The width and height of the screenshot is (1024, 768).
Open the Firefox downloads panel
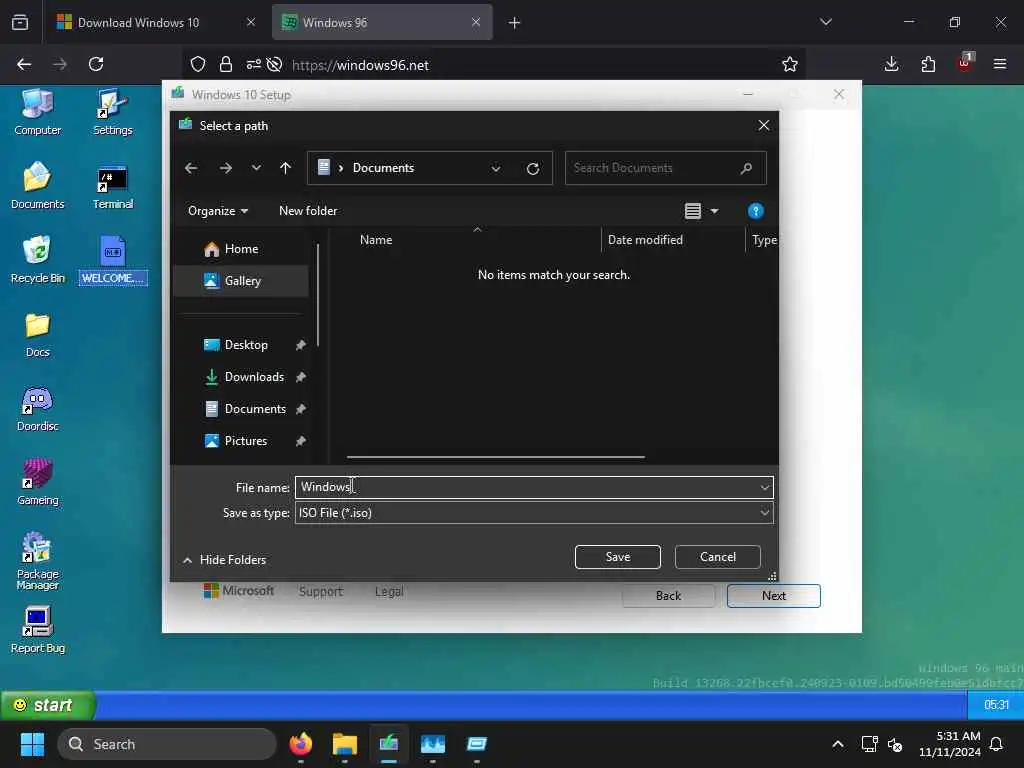pyautogui.click(x=891, y=64)
